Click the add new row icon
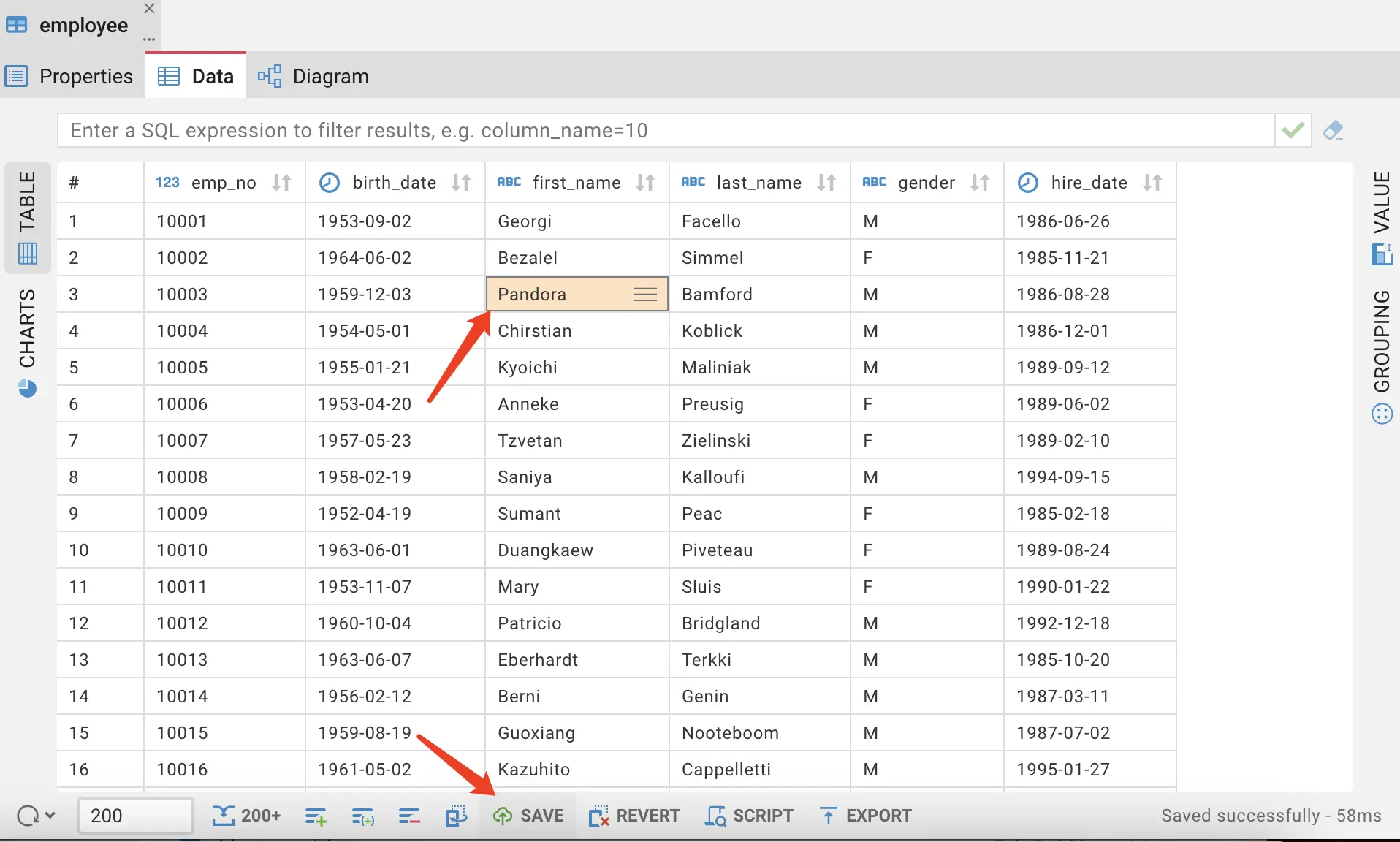1400x842 pixels. 316,816
